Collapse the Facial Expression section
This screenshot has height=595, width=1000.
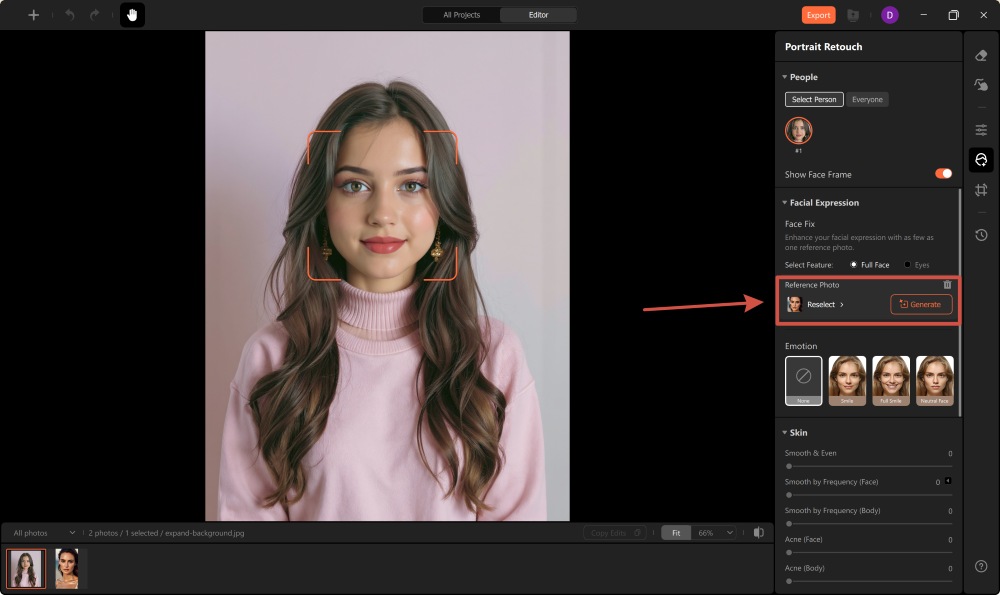click(x=784, y=202)
